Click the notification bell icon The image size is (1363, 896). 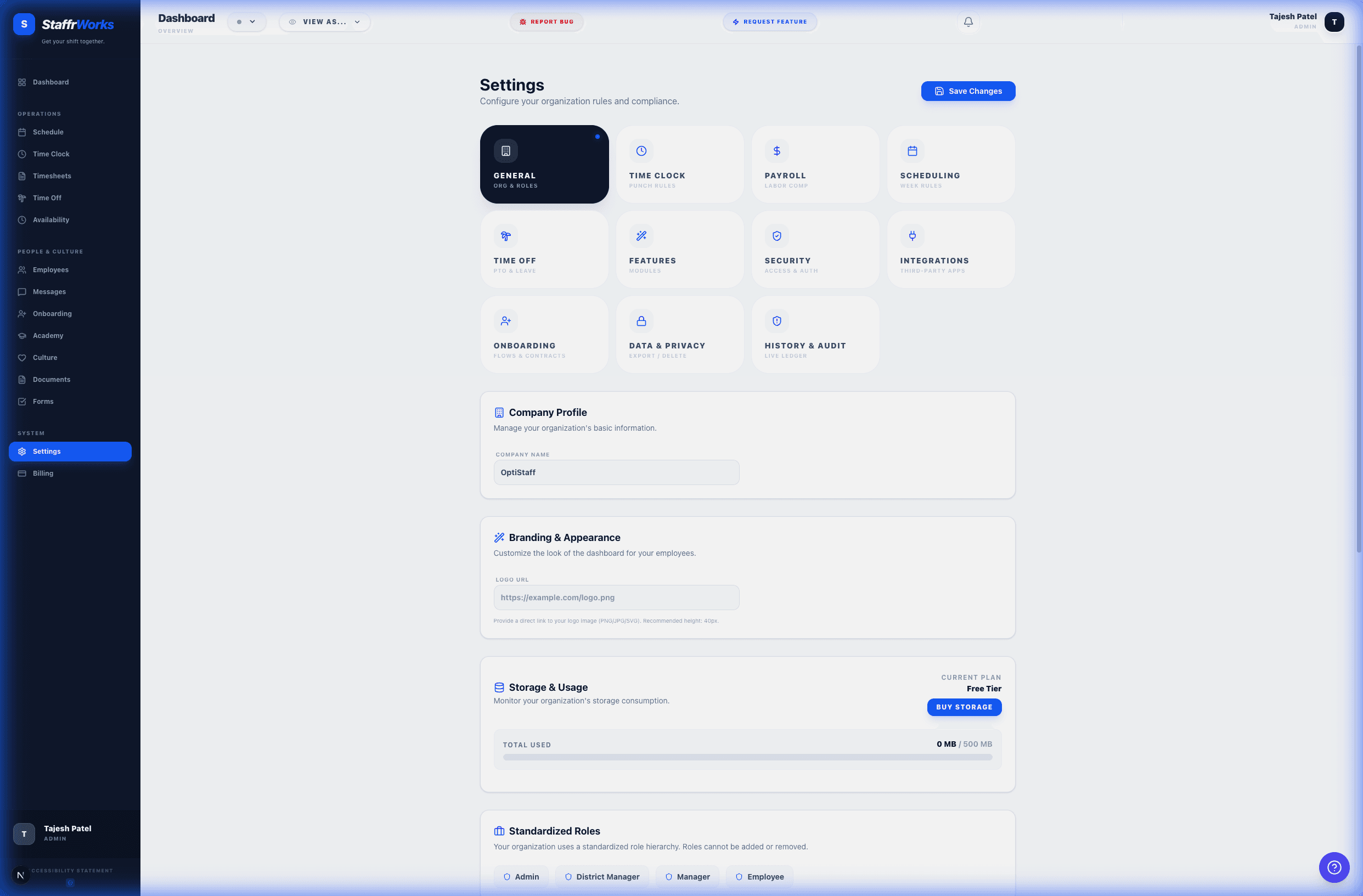click(x=968, y=22)
